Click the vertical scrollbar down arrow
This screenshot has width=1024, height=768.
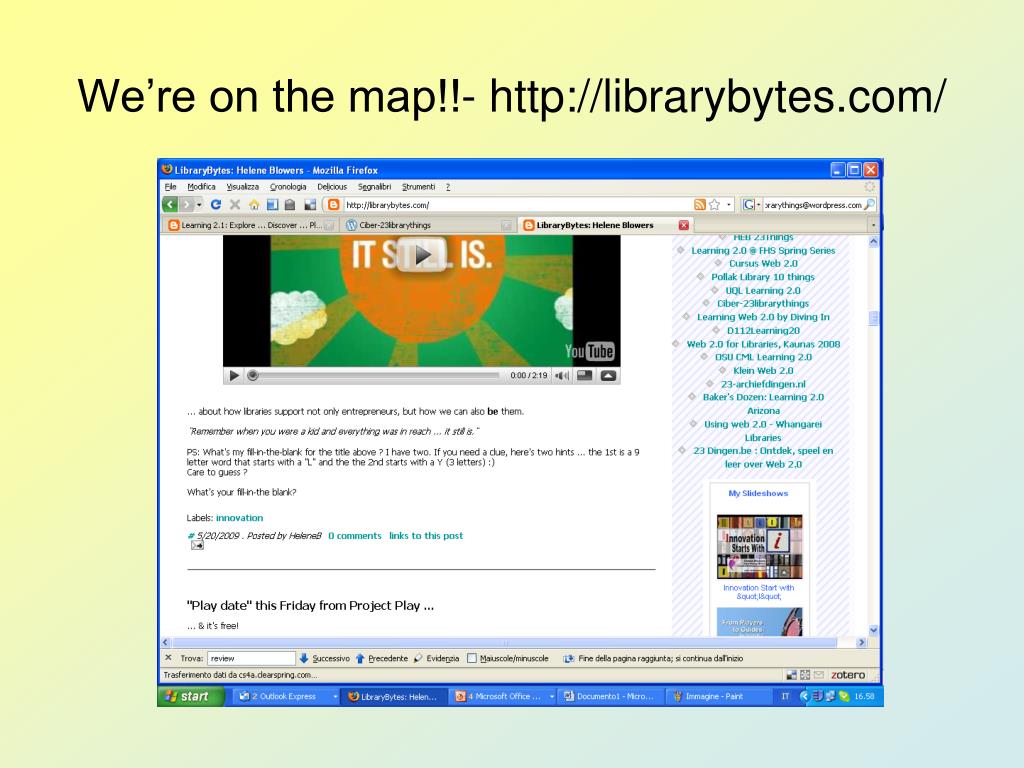[x=874, y=631]
